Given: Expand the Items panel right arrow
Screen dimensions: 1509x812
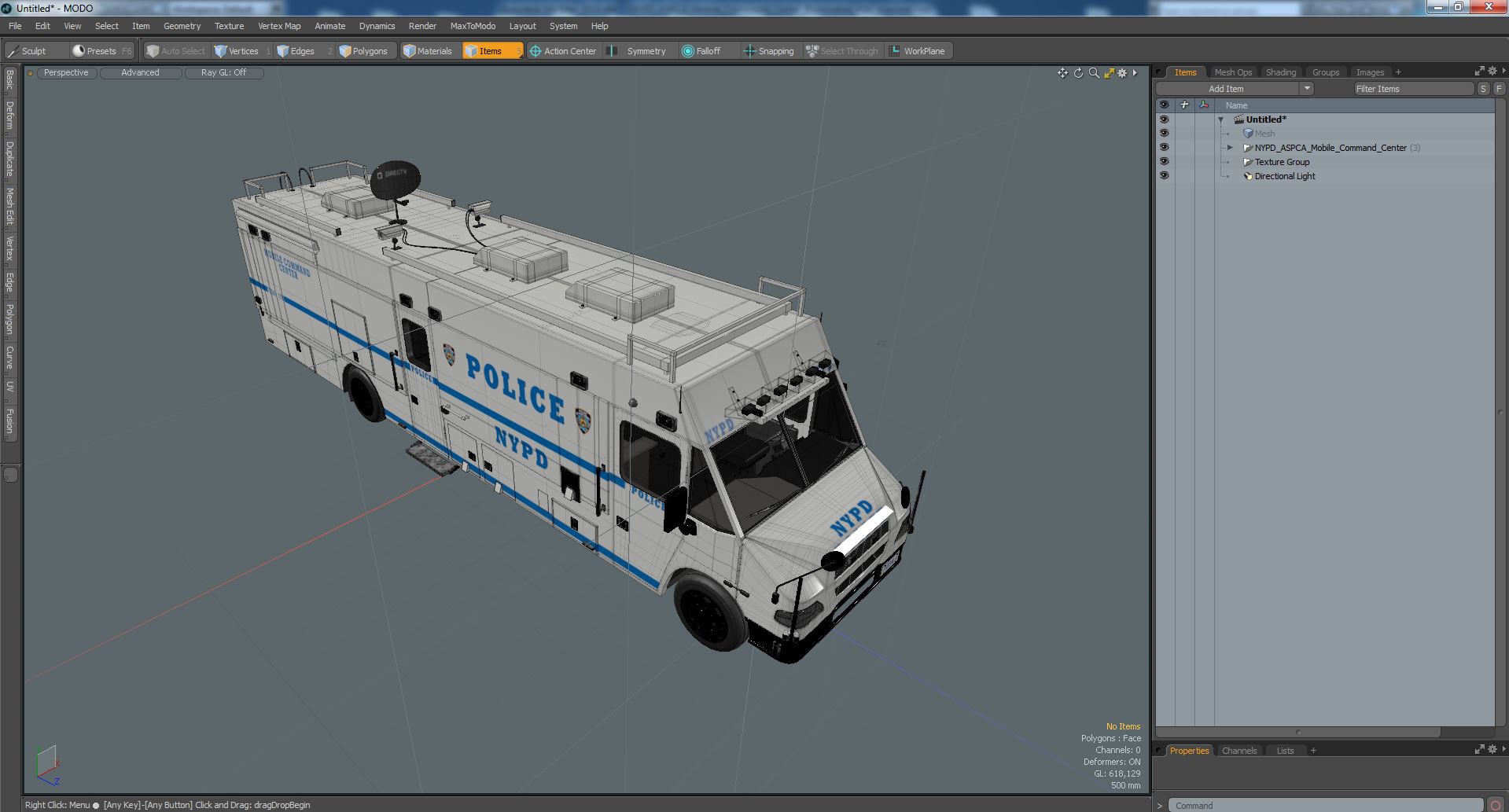Looking at the screenshot, I should pos(1503,72).
